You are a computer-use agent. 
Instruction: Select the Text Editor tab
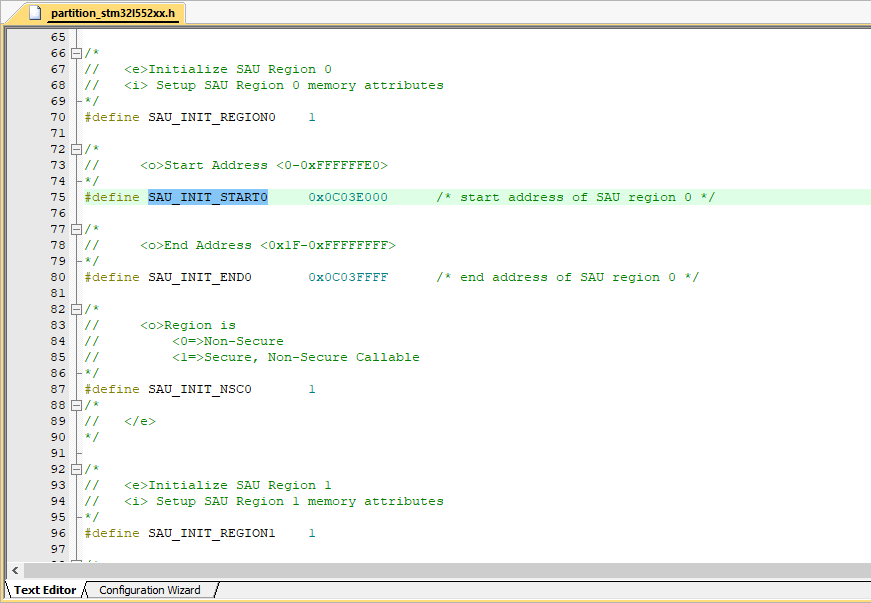[x=45, y=590]
